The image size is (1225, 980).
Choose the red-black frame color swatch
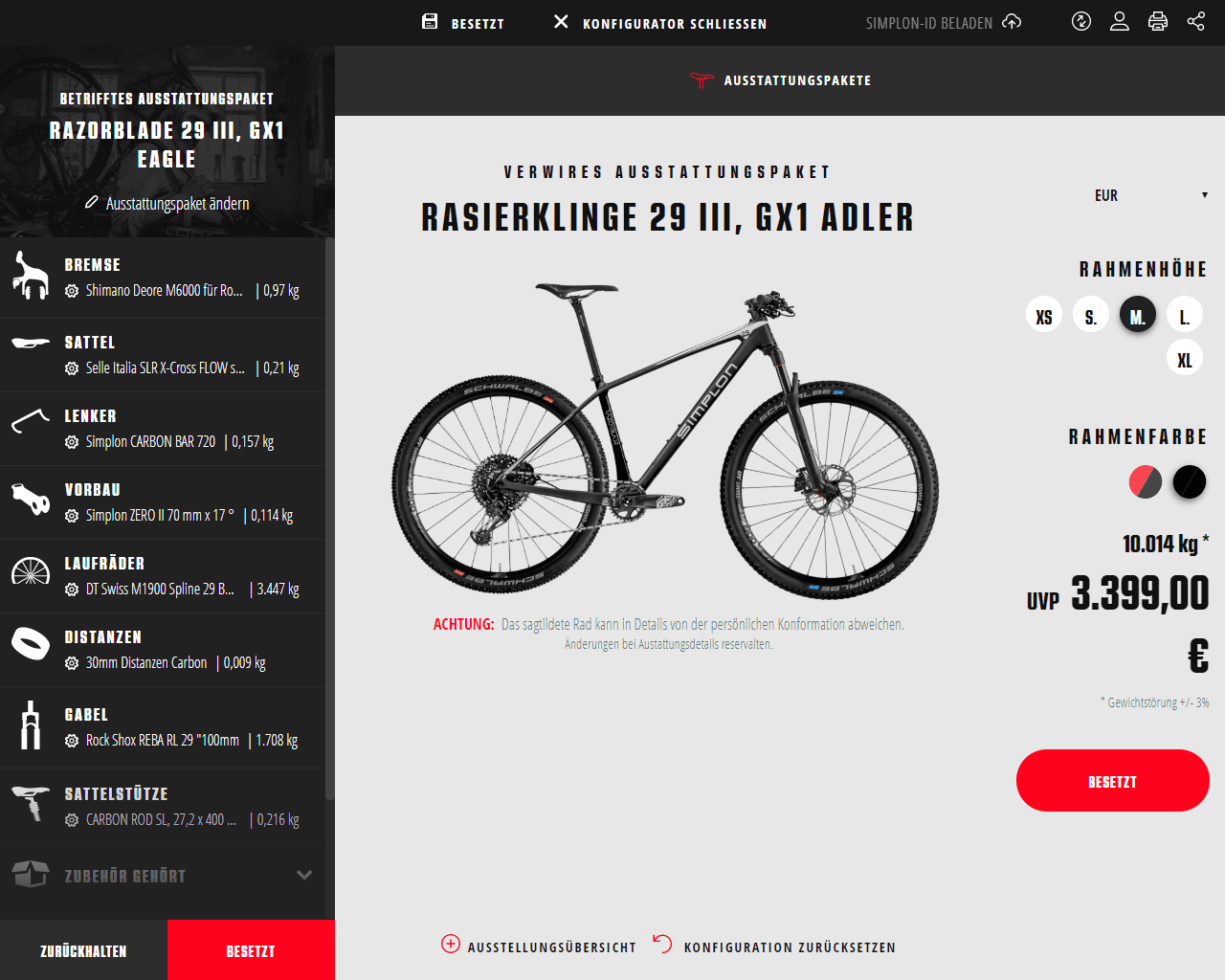1146,481
